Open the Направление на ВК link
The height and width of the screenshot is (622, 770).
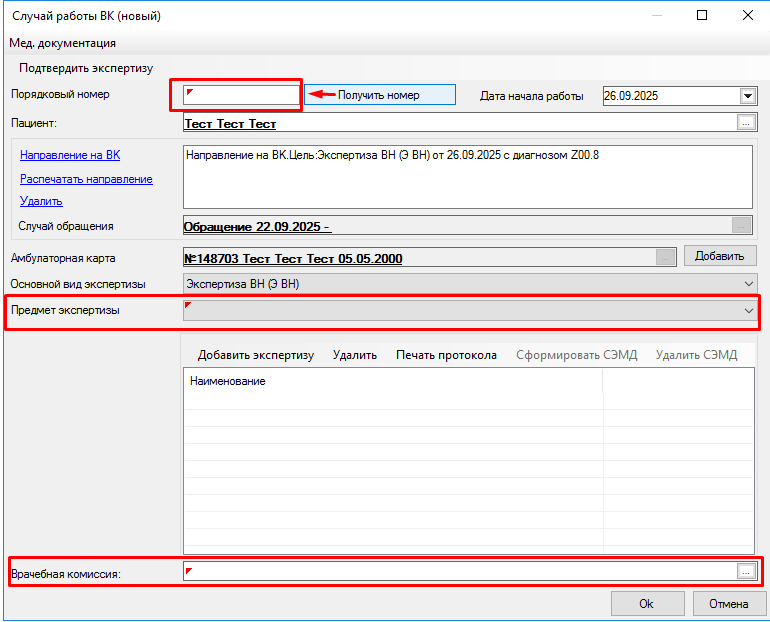[x=70, y=155]
